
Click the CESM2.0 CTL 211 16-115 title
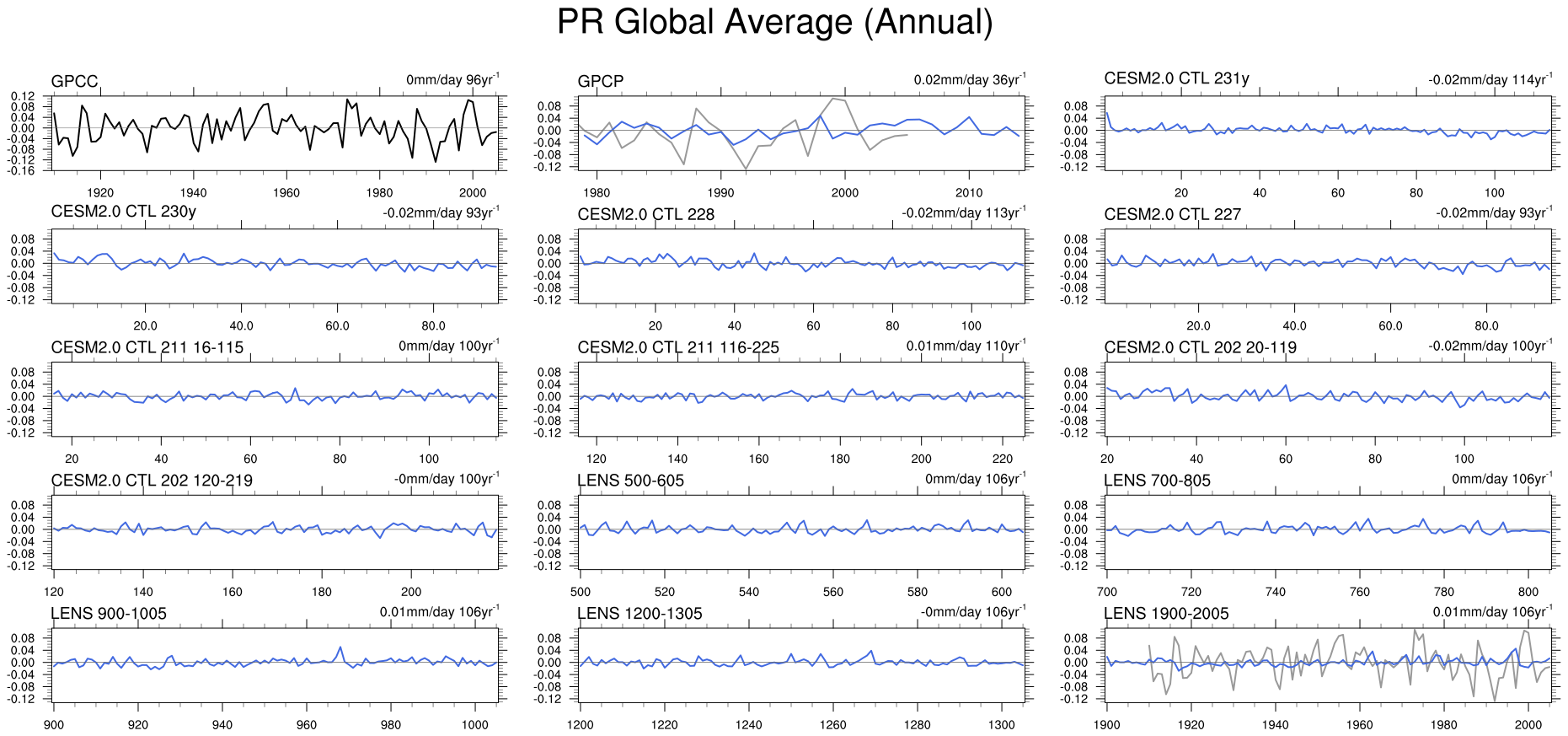147,348
